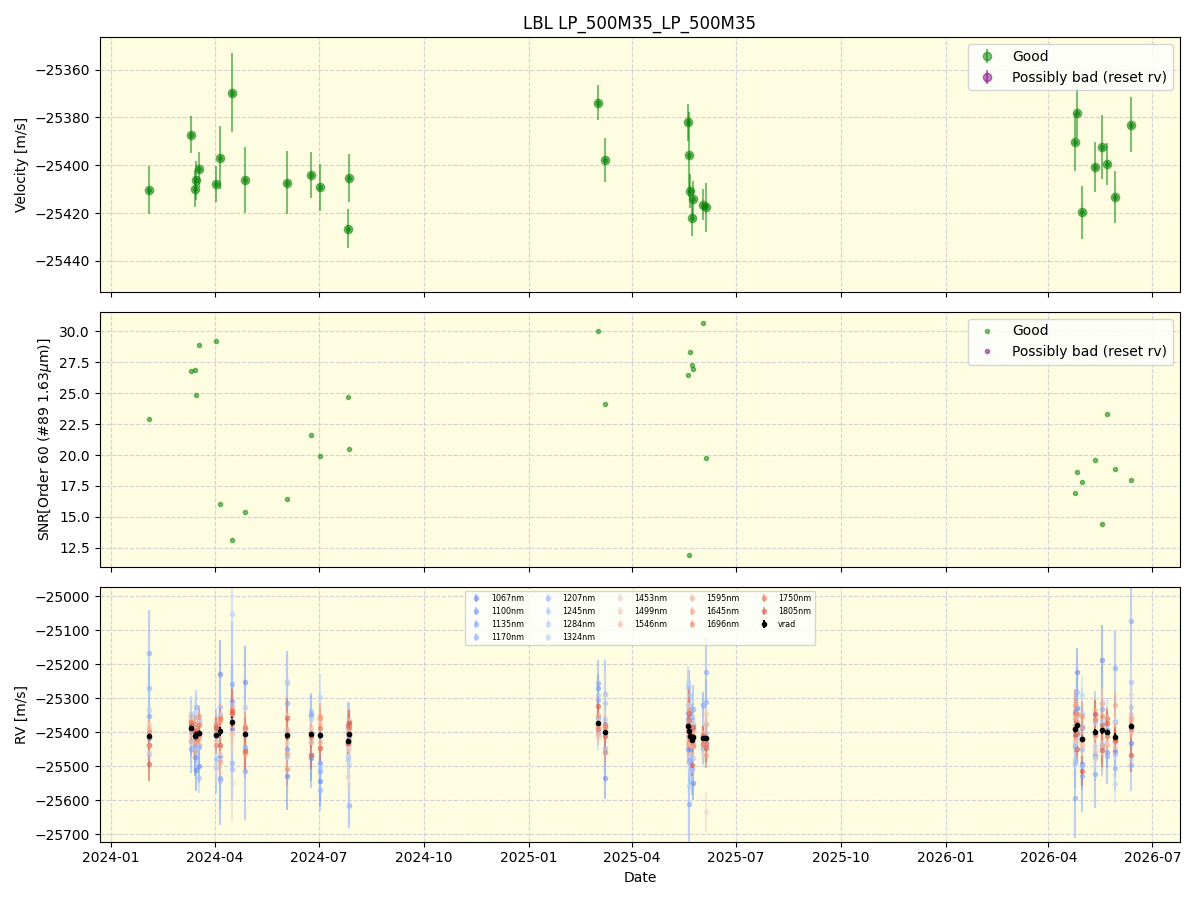1200x900 pixels.
Task: Click the 2025-04 date tick label
Action: coord(632,857)
